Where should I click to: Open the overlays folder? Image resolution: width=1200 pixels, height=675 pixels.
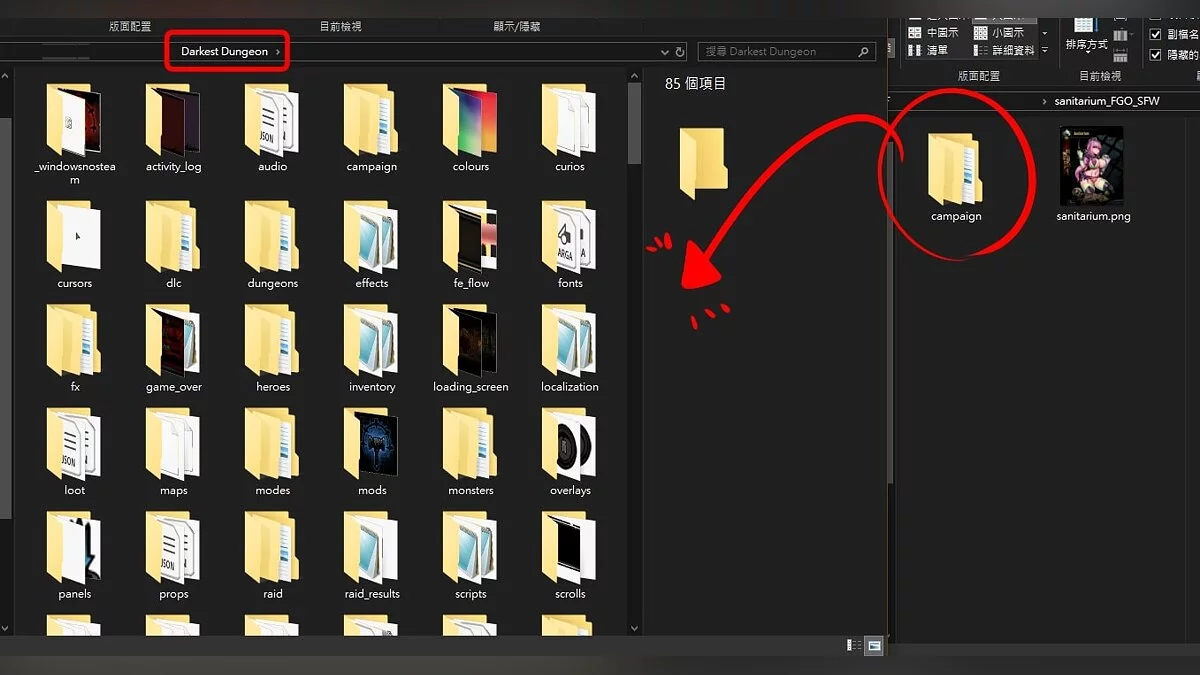pos(570,452)
